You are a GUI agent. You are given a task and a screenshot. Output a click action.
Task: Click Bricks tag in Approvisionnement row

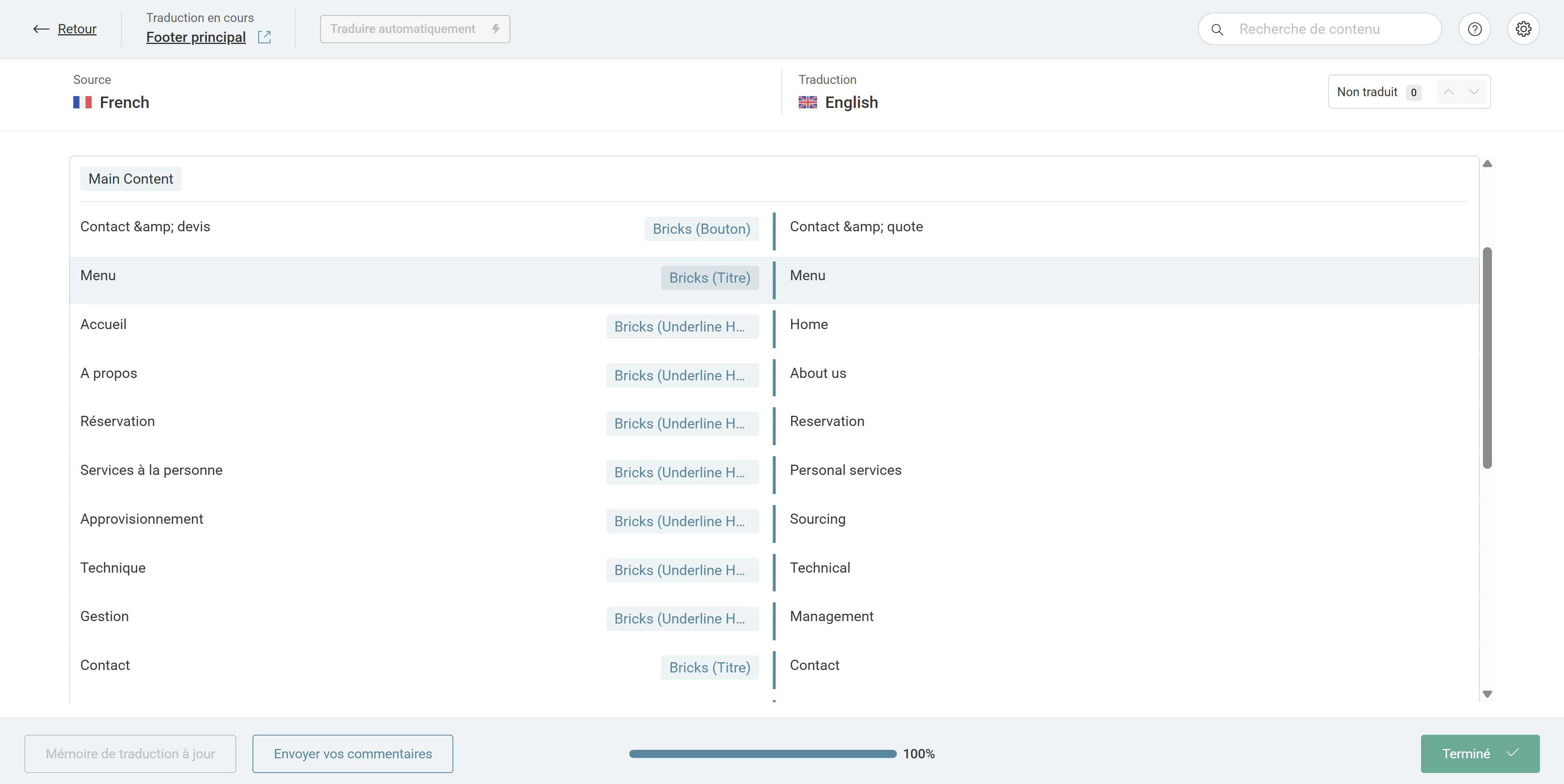(x=683, y=522)
